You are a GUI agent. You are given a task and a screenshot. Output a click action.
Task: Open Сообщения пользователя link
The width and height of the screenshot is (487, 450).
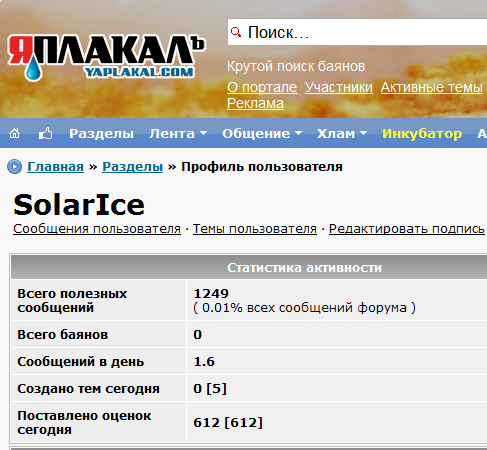coord(97,229)
